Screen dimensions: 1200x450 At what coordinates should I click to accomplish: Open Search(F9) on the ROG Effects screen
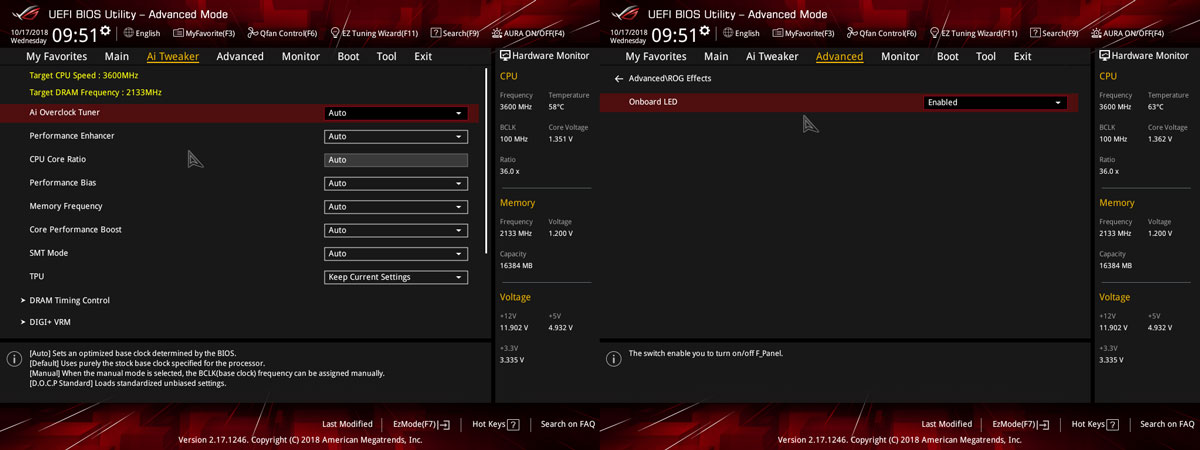tap(1055, 33)
